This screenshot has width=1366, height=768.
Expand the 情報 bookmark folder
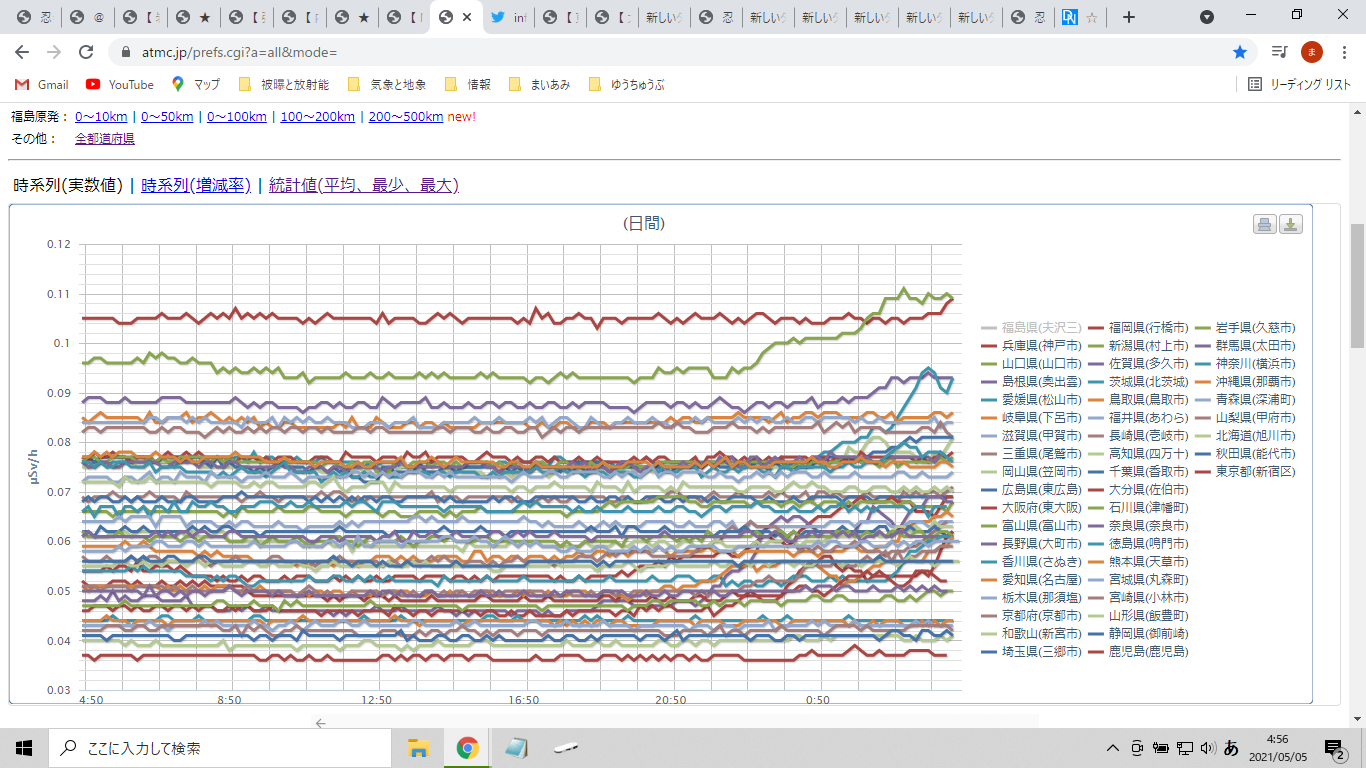tap(468, 85)
